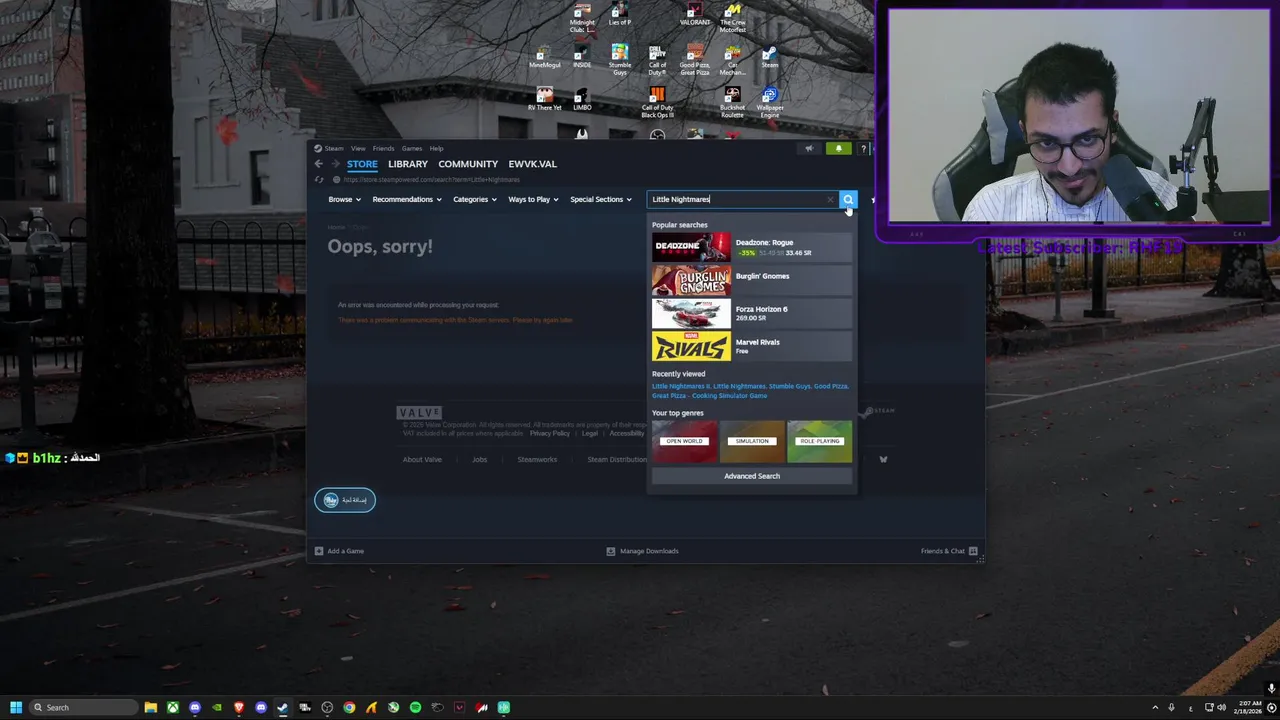Open the Simulation genre tile
The image size is (1280, 720).
click(x=752, y=441)
